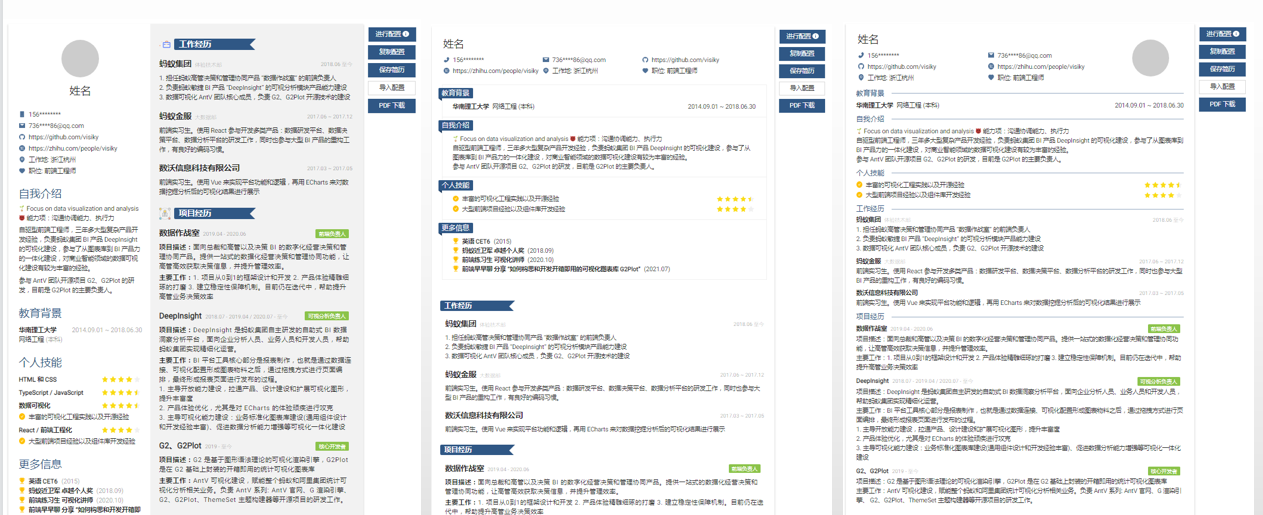Screen dimensions: 1263x515
Task: Click the star rating beside HTML 和 CSS skill
Action: point(120,380)
